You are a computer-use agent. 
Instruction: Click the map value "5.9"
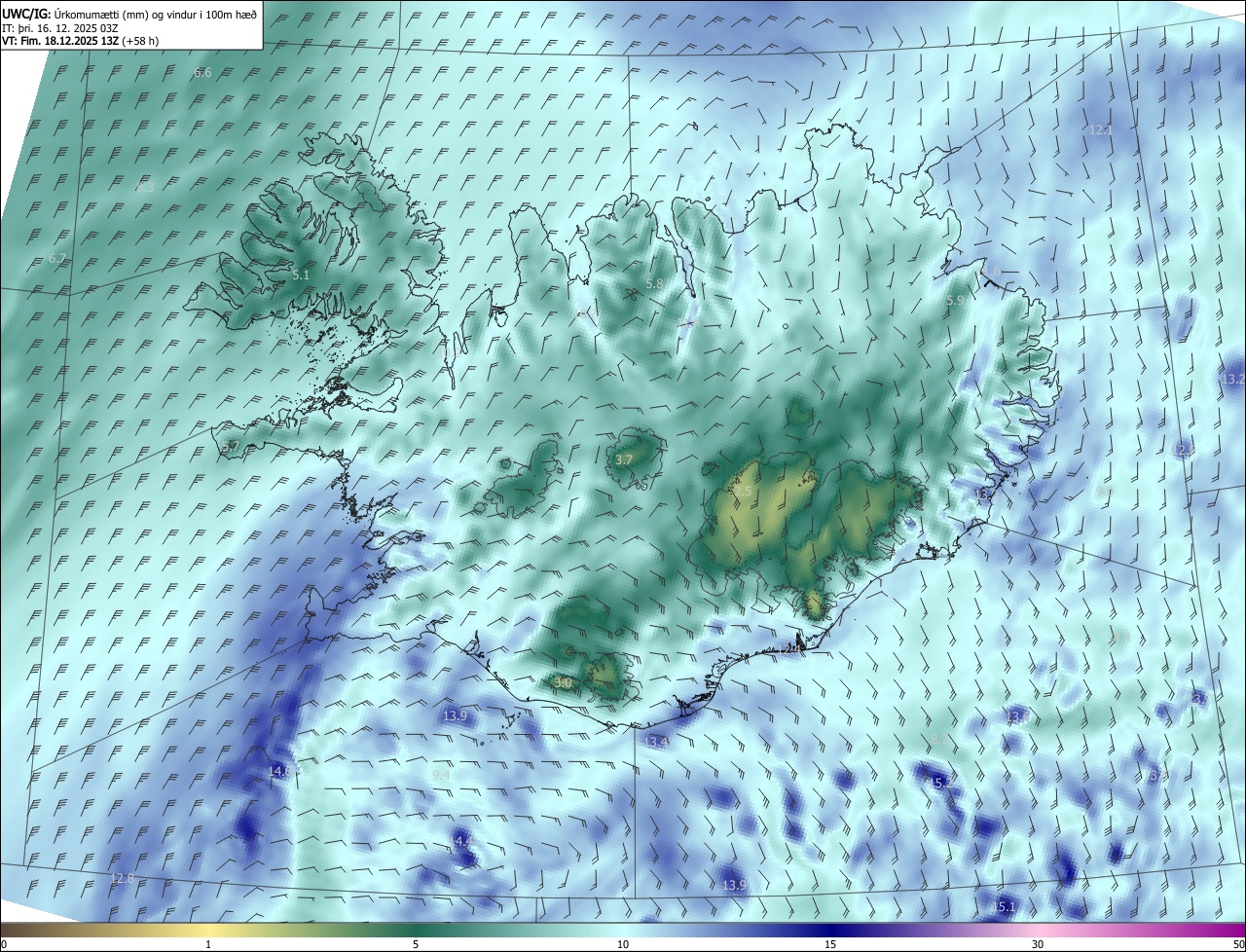coord(955,301)
